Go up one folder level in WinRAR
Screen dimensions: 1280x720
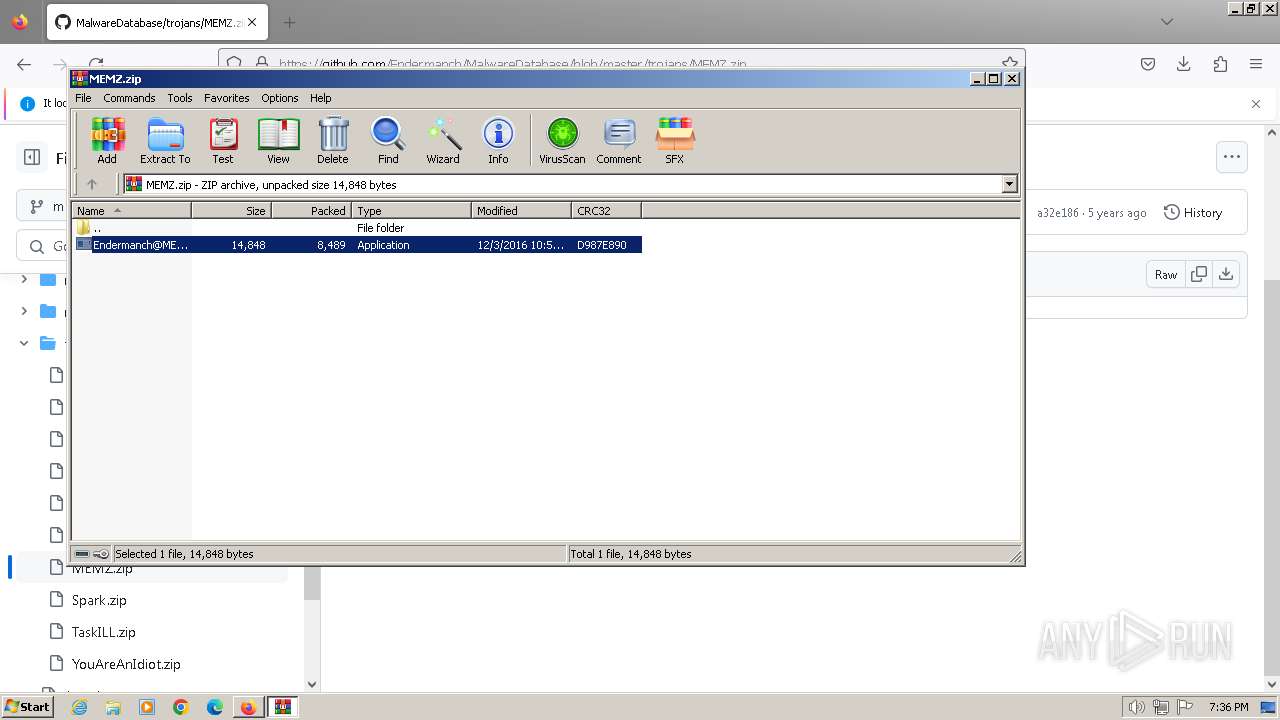pyautogui.click(x=92, y=184)
